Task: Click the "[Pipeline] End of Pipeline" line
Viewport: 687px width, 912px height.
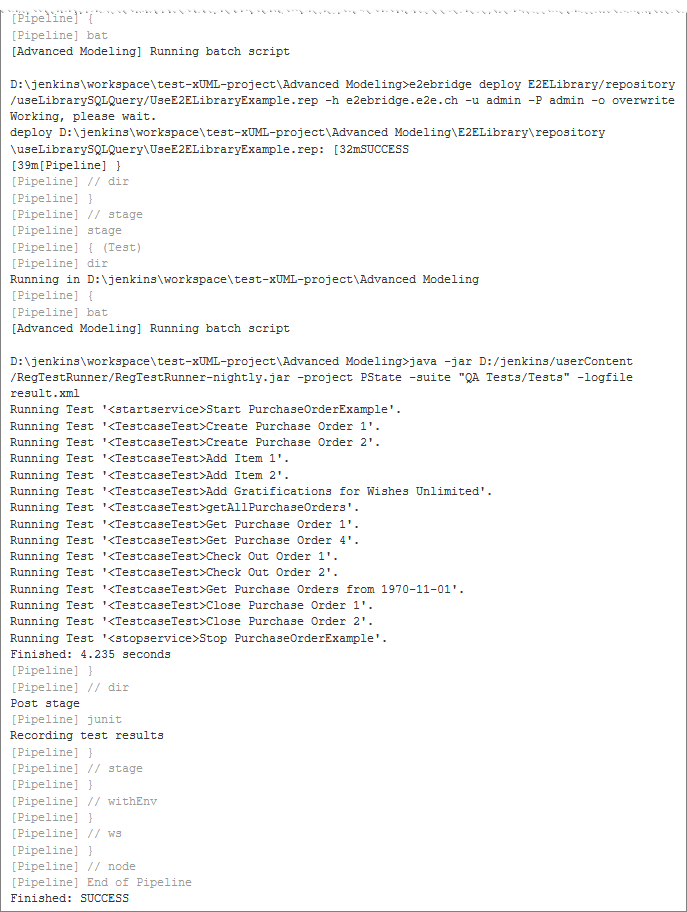Action: [x=100, y=882]
